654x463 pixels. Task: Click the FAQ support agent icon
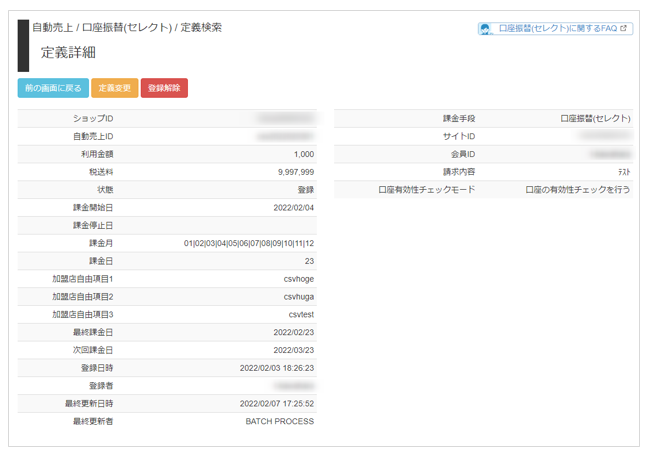coord(485,29)
